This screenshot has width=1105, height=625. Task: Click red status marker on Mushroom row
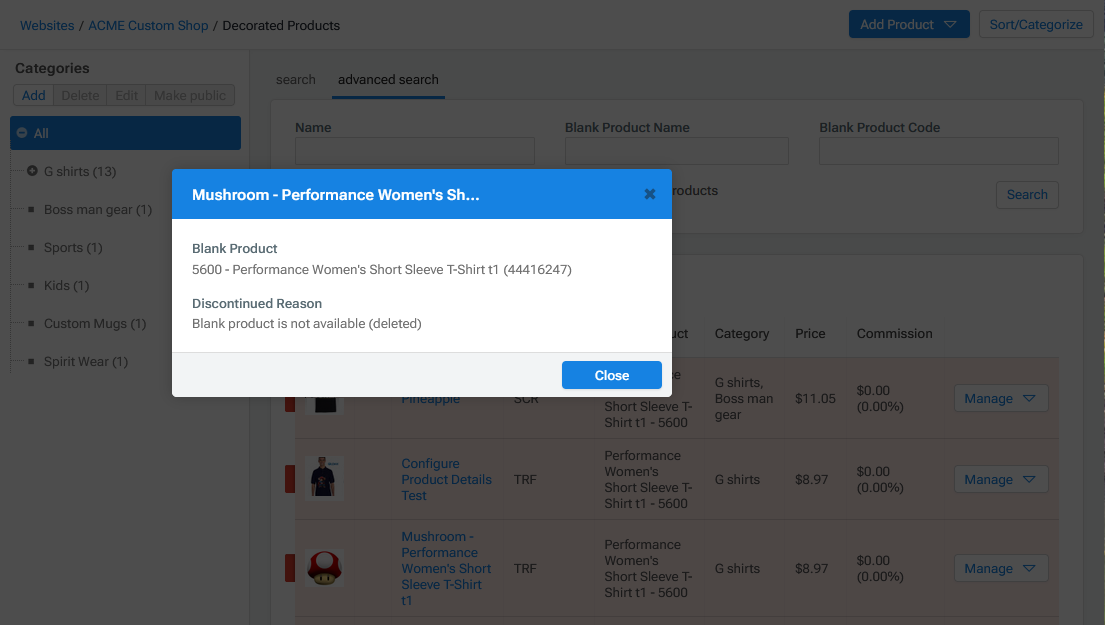pos(290,568)
